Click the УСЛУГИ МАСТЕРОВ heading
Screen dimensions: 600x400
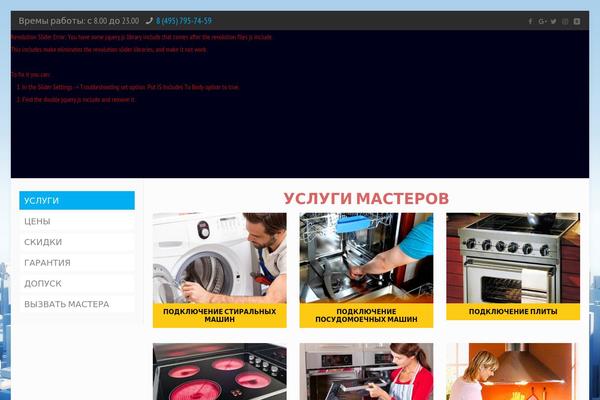pos(366,198)
